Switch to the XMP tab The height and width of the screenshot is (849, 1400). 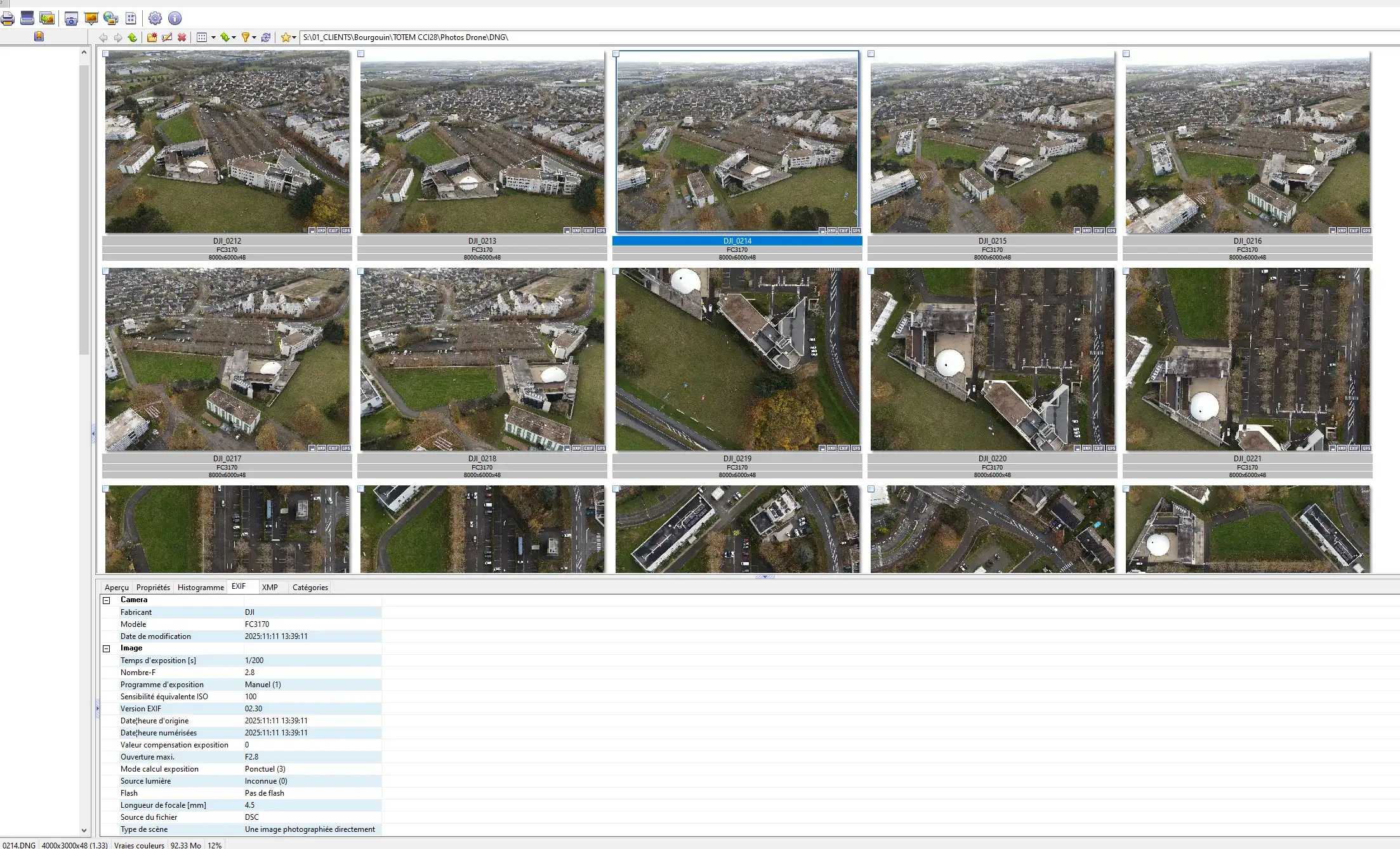coord(270,588)
